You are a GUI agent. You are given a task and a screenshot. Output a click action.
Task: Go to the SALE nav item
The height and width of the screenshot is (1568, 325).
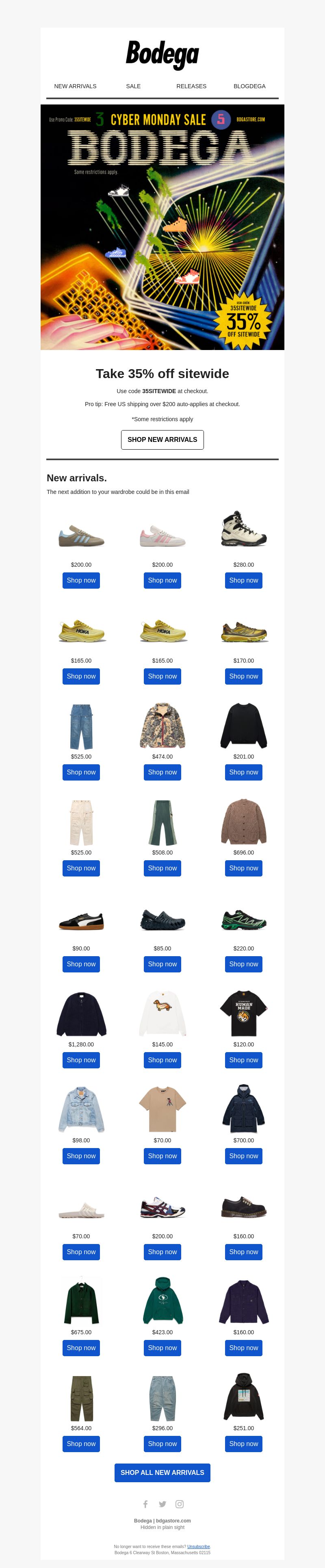[x=133, y=87]
